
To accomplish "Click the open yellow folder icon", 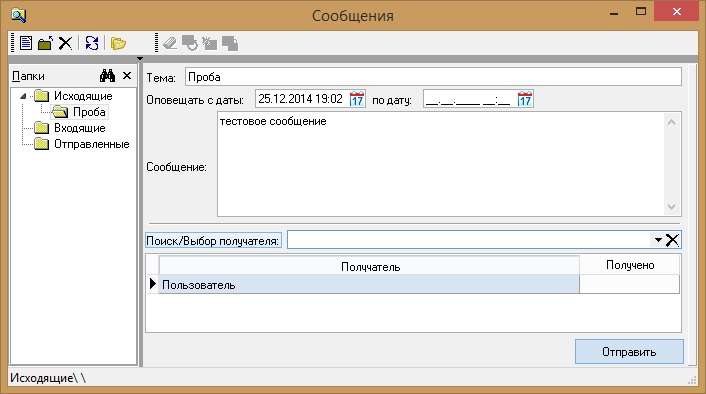I will tap(118, 43).
